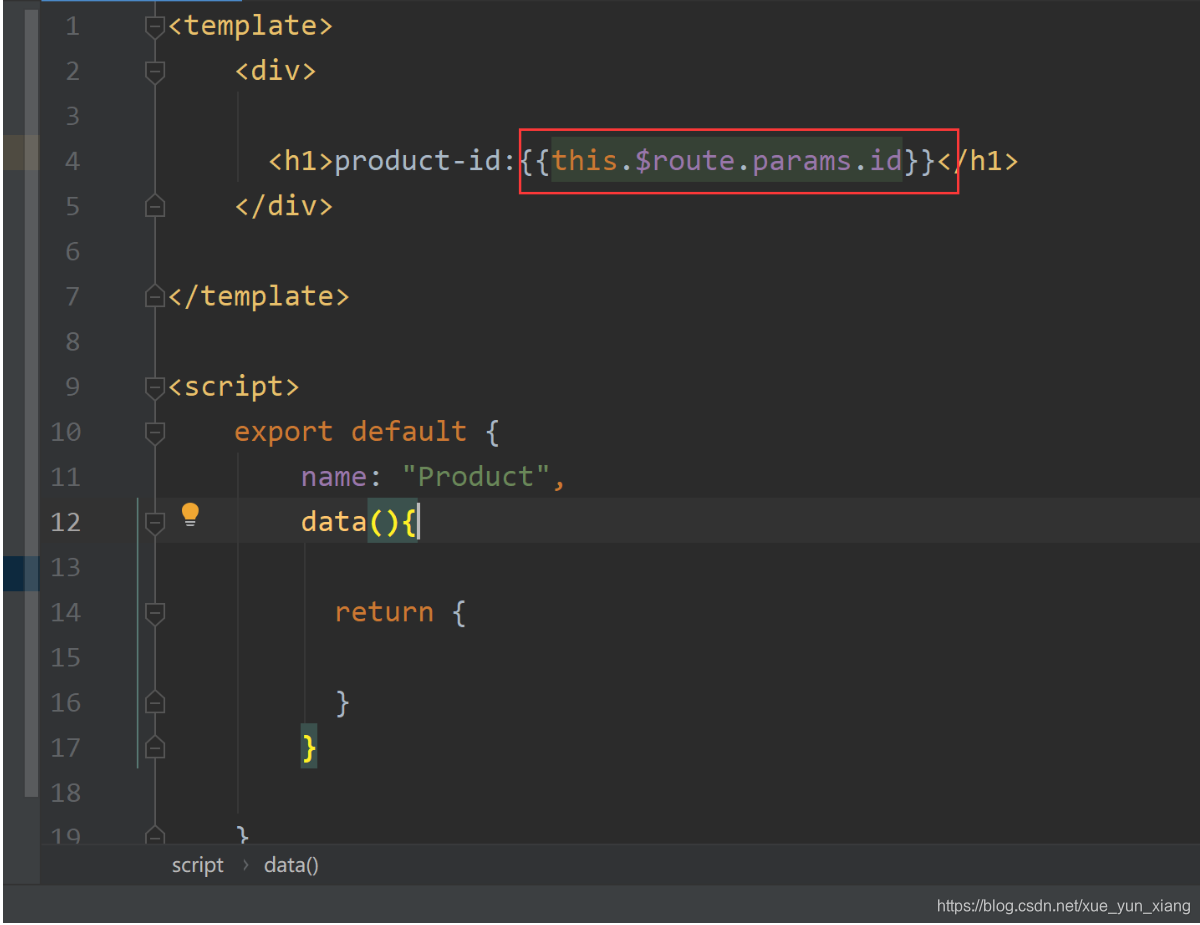Click fold end marker on line 5

pyautogui.click(x=154, y=206)
